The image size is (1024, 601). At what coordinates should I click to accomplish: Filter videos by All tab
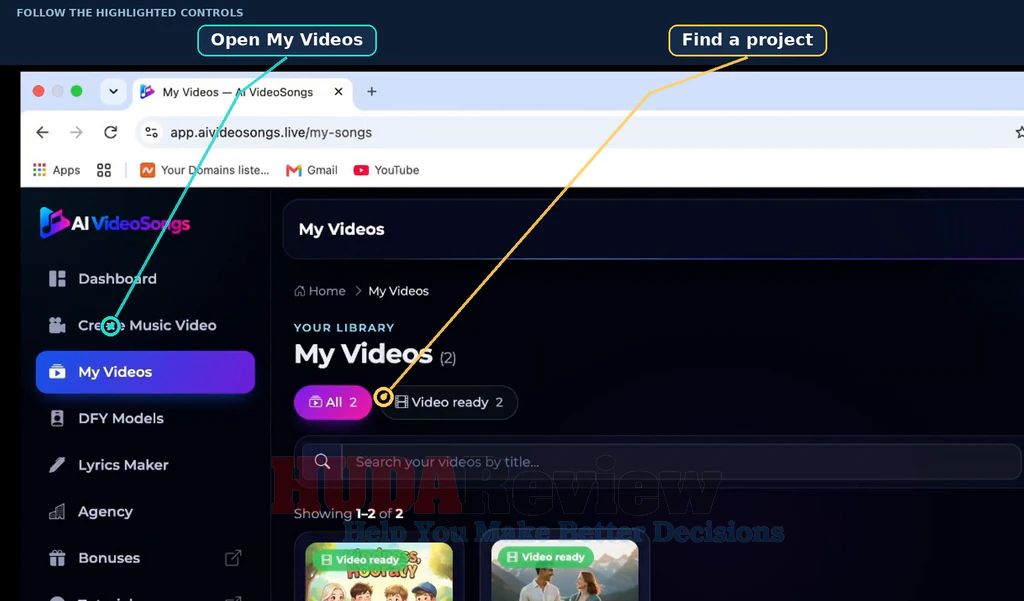point(333,402)
